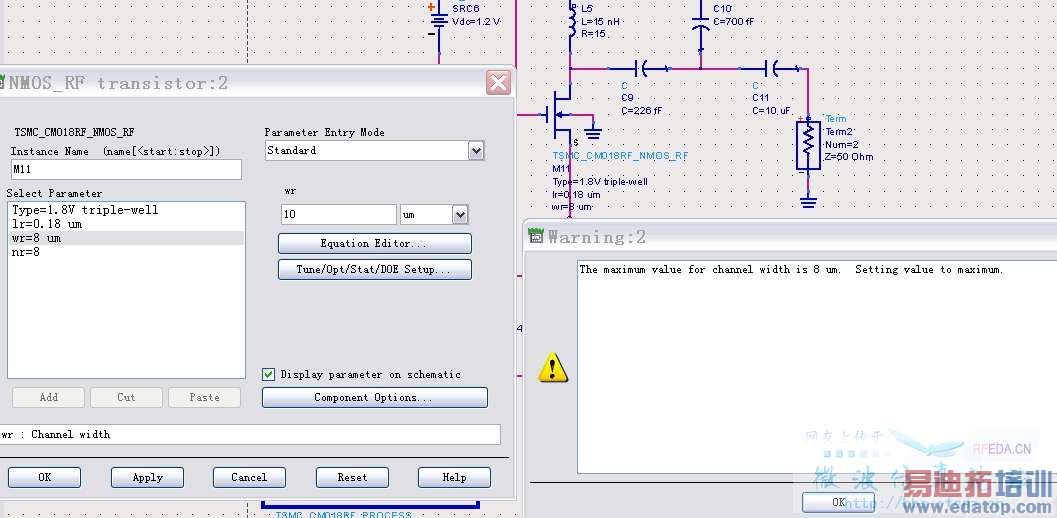This screenshot has height=518, width=1057.
Task: Reset the transistor parameters
Action: pyautogui.click(x=352, y=478)
